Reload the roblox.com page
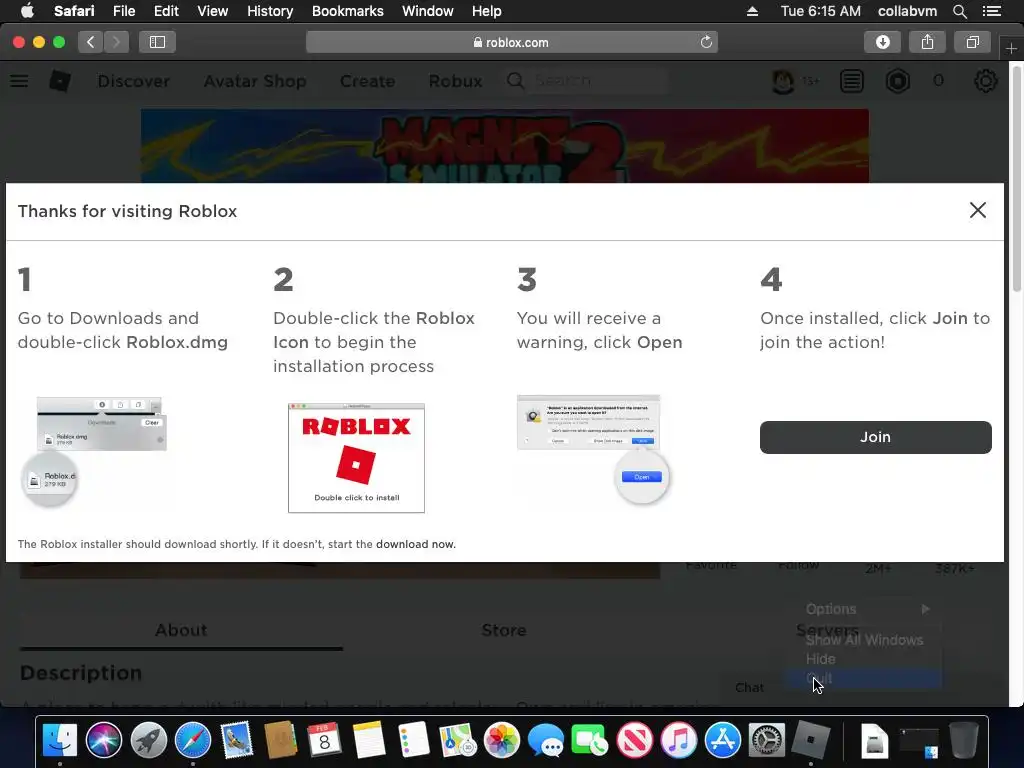The height and width of the screenshot is (768, 1024). coord(706,42)
